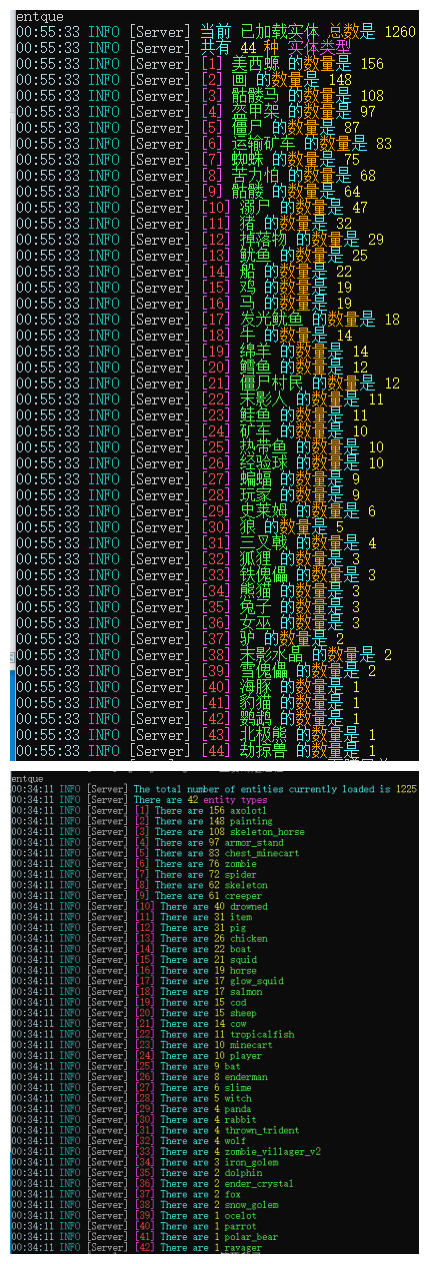
Task: Click the [26] 经验球 10 line
Action: [200, 463]
